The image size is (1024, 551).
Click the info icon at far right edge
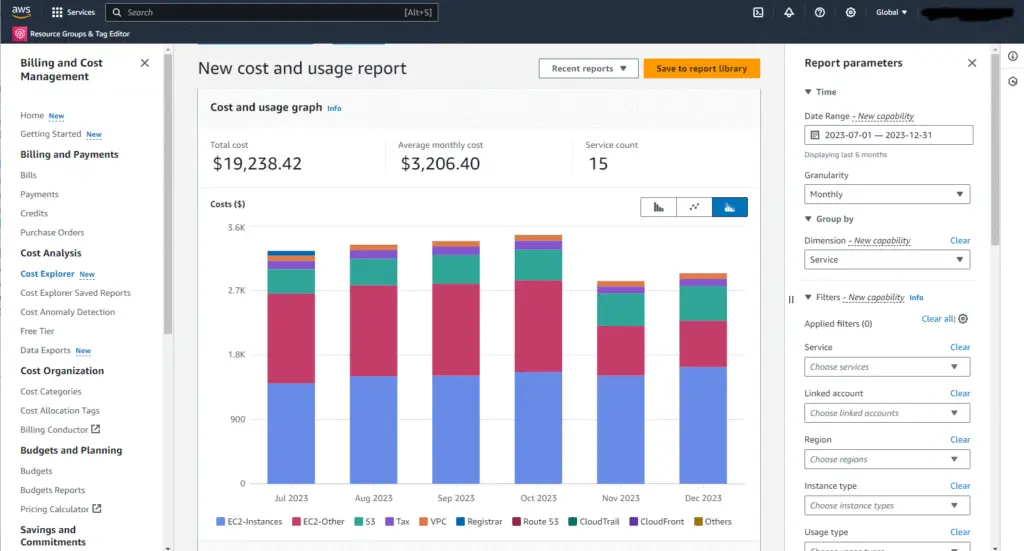click(x=1012, y=56)
